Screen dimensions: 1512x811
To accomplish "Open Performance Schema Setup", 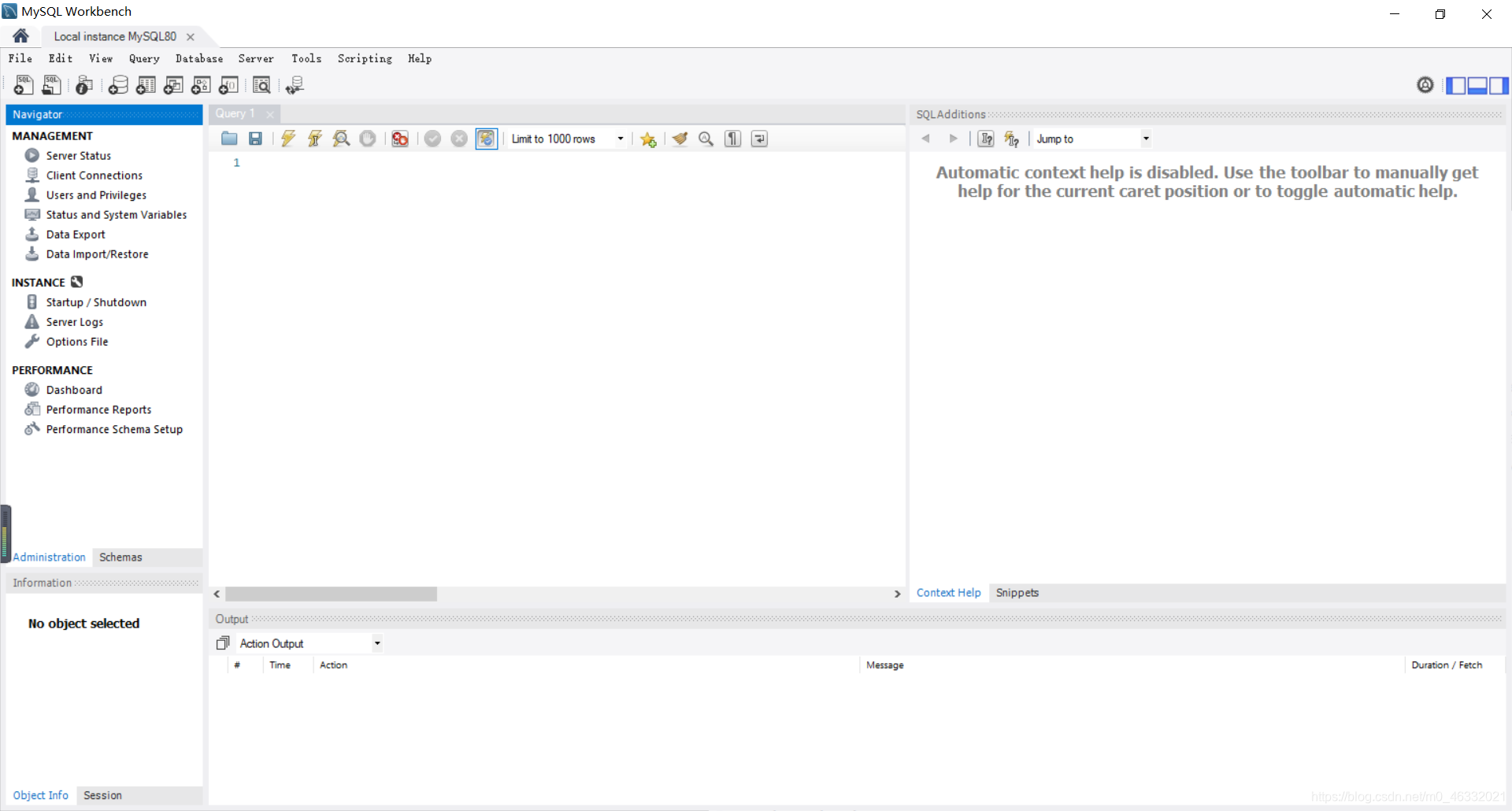I will [114, 428].
